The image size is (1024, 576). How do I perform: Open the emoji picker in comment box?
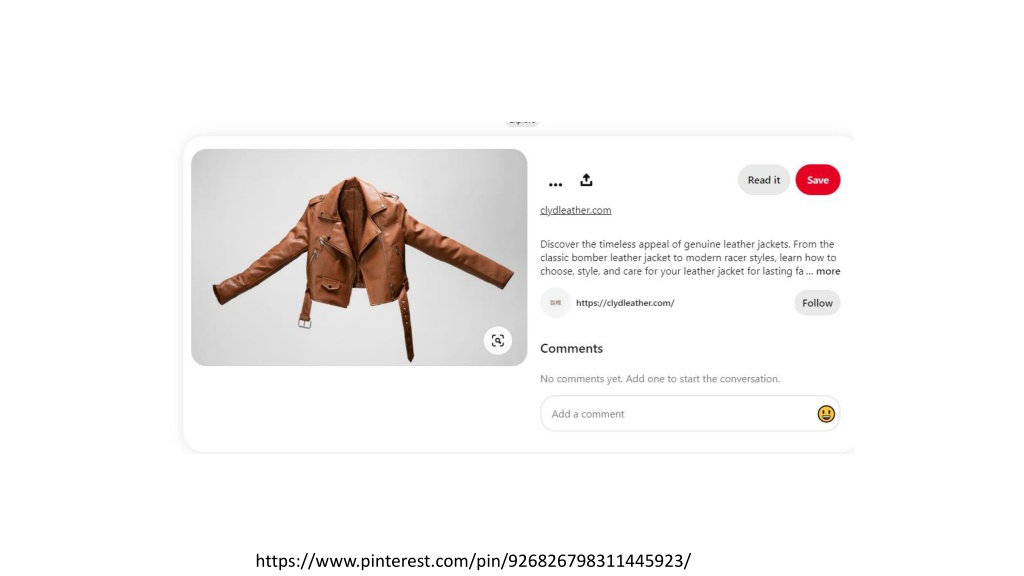click(x=825, y=414)
